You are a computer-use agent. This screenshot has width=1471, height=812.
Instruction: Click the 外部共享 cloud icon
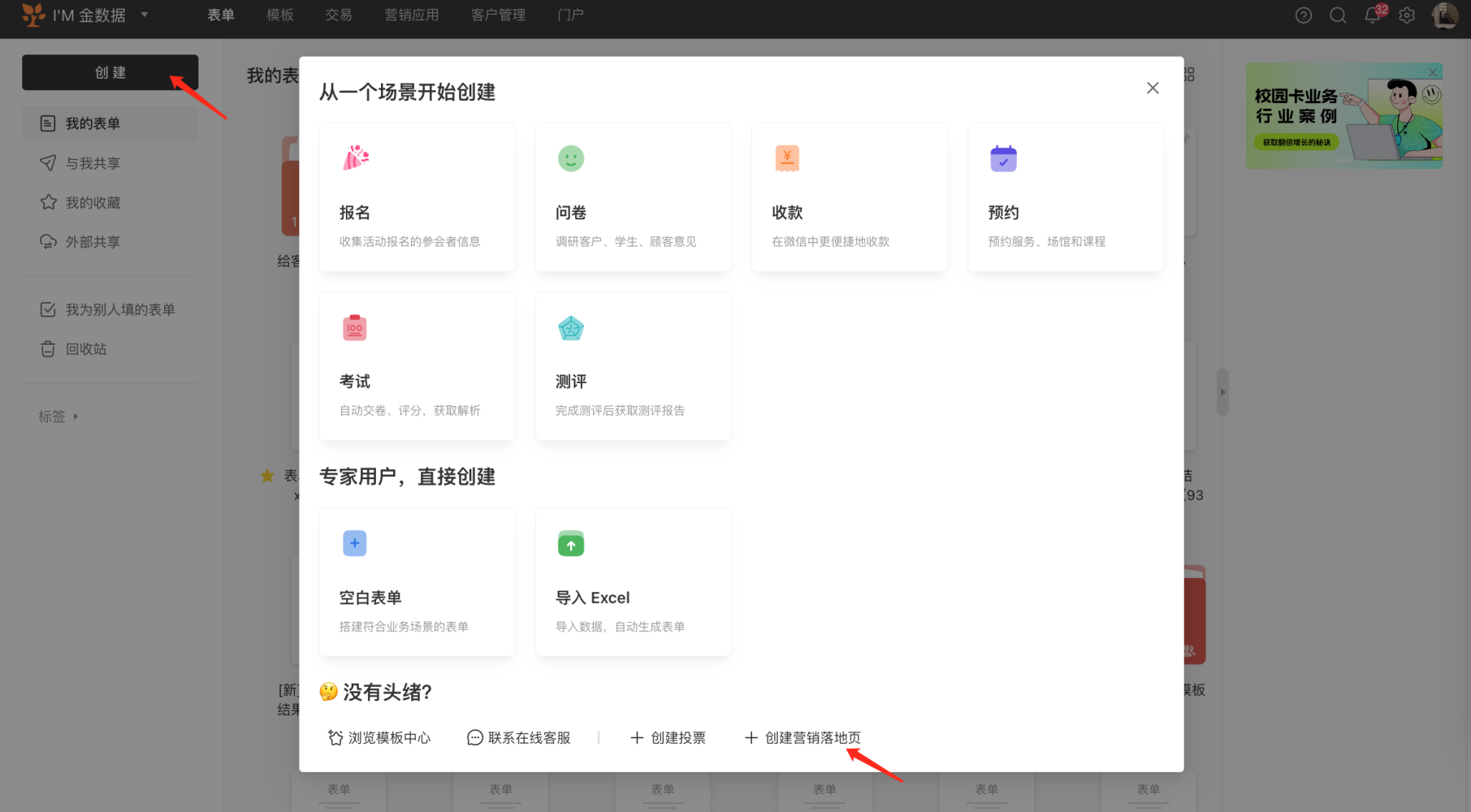48,241
